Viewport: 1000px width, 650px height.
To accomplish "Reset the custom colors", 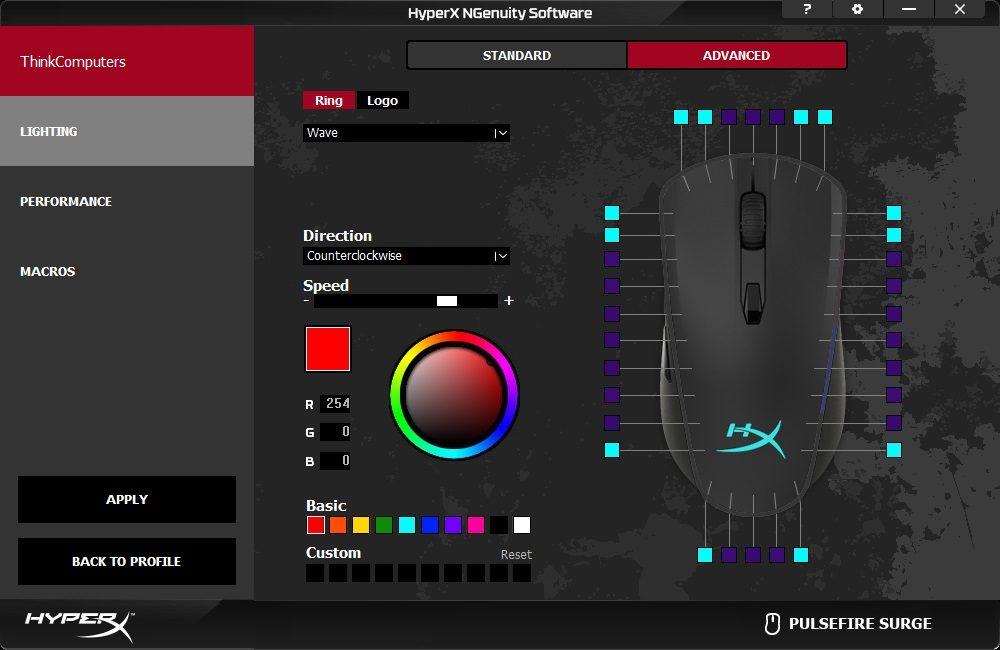I will click(x=516, y=554).
